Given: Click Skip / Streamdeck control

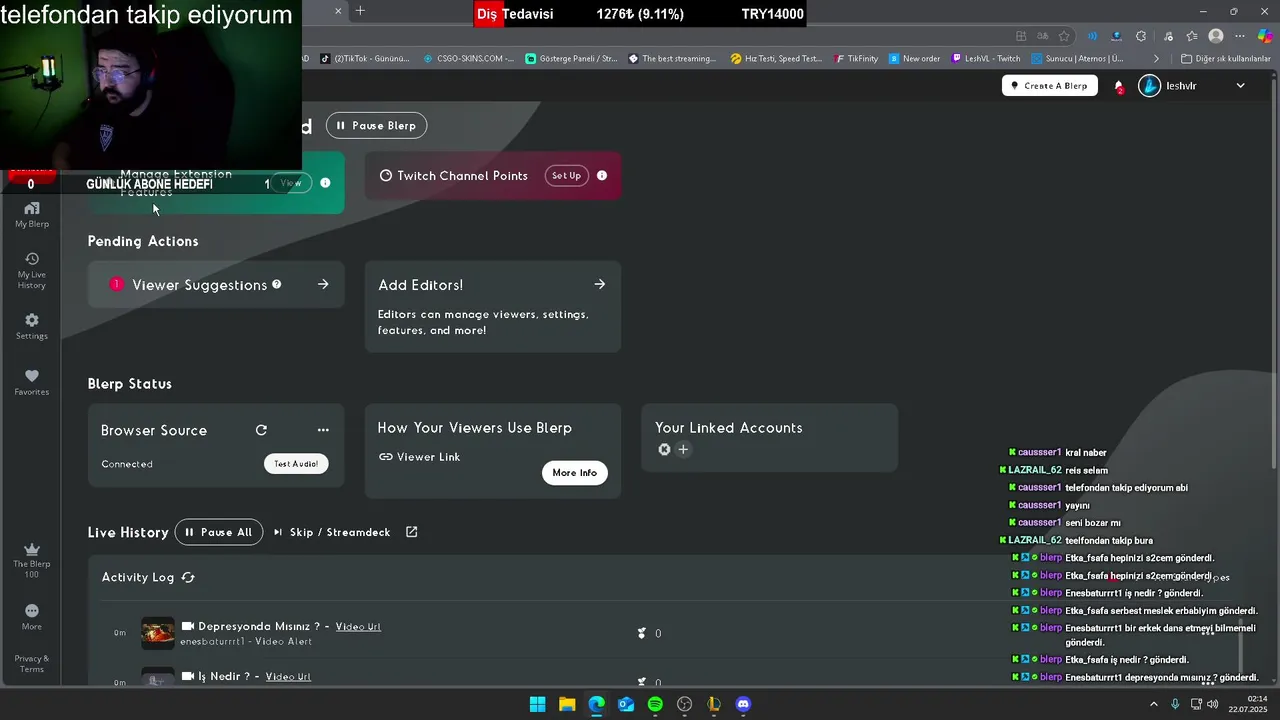Looking at the screenshot, I should 332,532.
